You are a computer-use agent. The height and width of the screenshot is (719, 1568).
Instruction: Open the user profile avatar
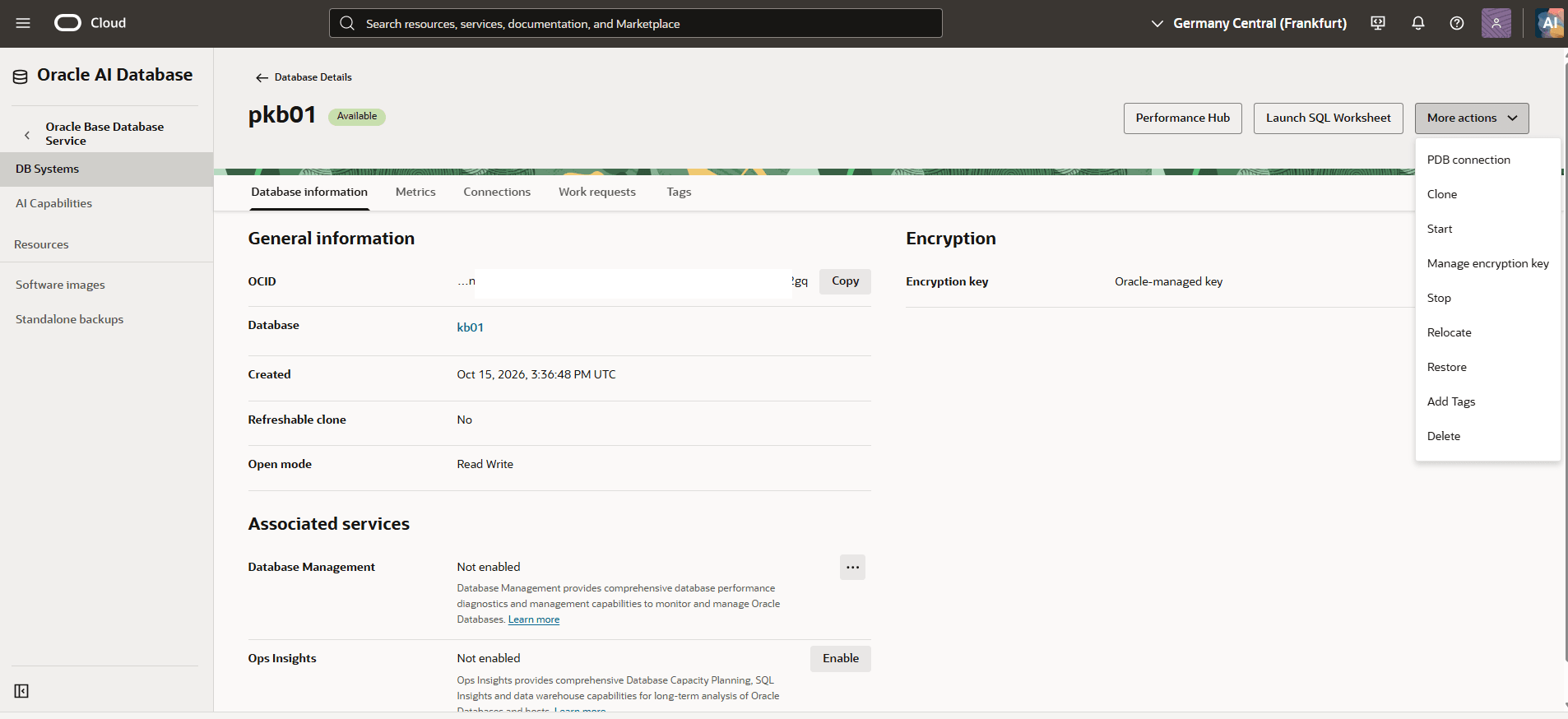coord(1496,23)
